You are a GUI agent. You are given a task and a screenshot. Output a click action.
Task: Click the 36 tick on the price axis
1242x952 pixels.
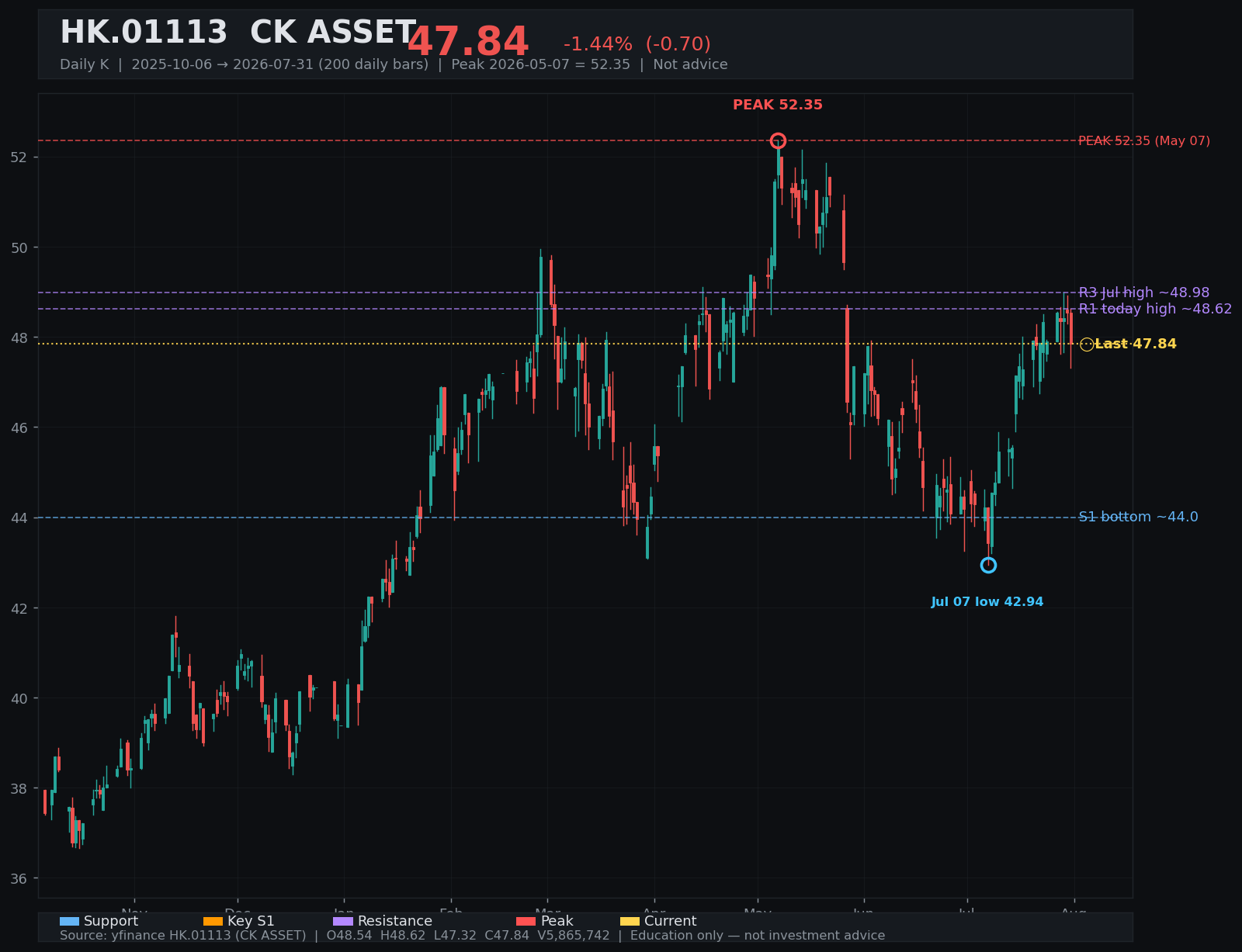[18, 878]
